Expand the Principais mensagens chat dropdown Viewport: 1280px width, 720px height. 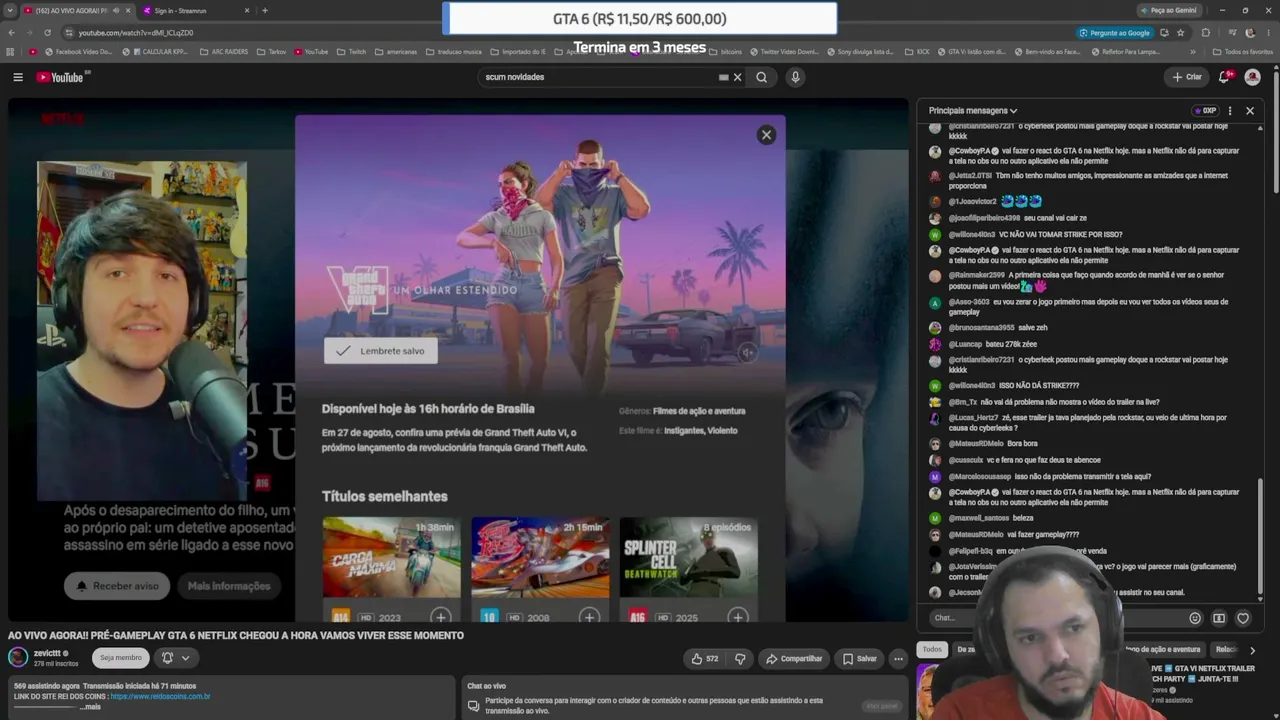coord(973,111)
